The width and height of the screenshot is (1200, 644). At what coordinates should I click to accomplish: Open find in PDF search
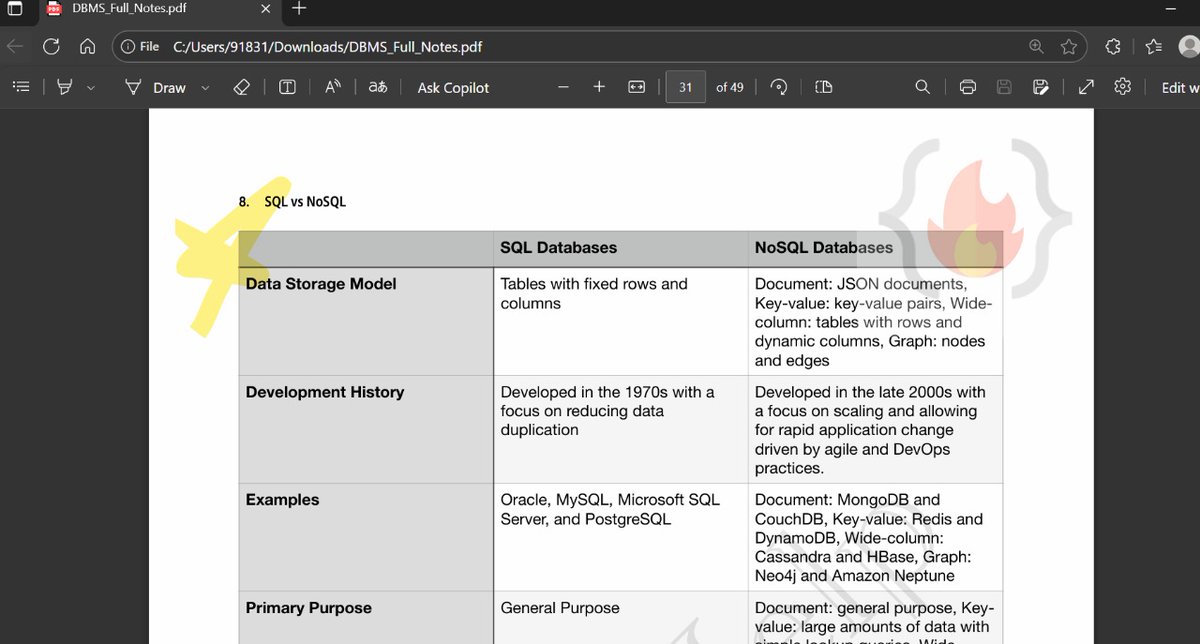922,87
